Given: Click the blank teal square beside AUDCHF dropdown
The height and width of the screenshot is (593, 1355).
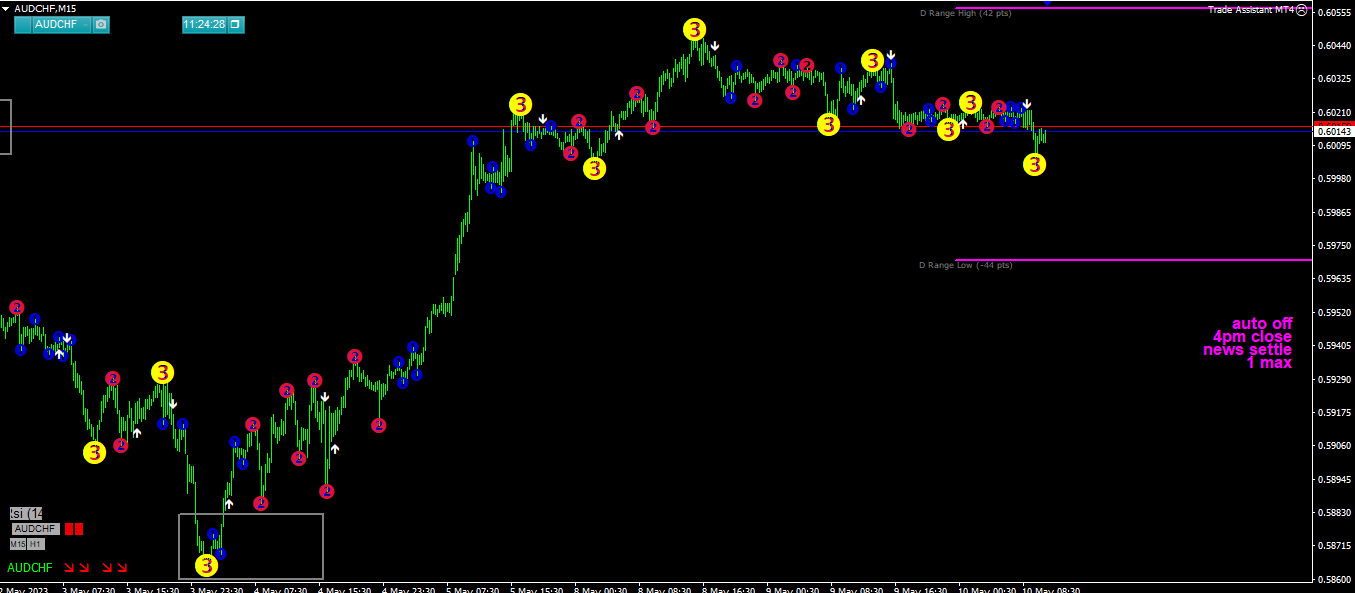Looking at the screenshot, I should point(23,24).
